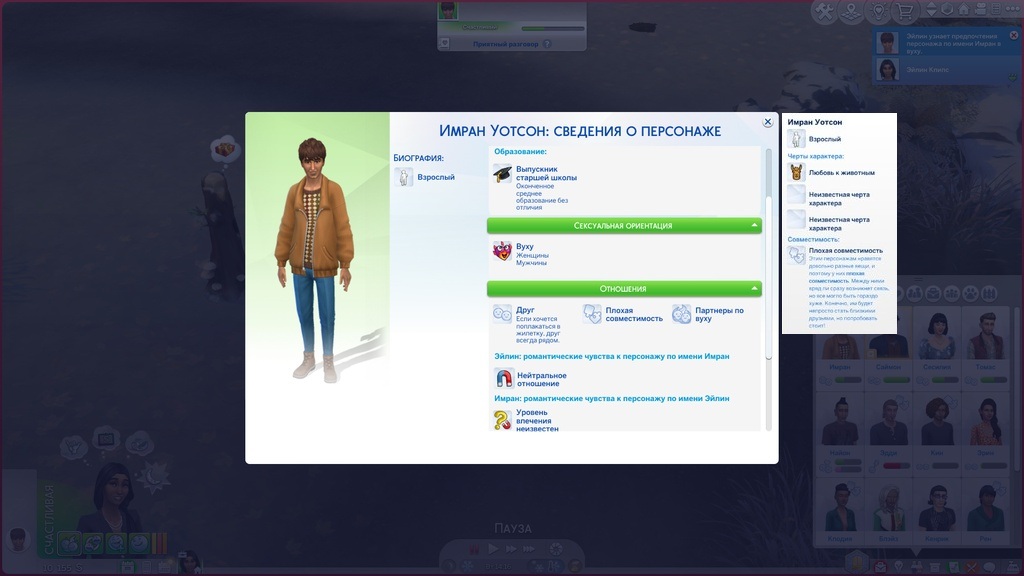Image resolution: width=1024 pixels, height=576 pixels.
Task: Open the phone icon in the bottom bar
Action: coord(148,567)
